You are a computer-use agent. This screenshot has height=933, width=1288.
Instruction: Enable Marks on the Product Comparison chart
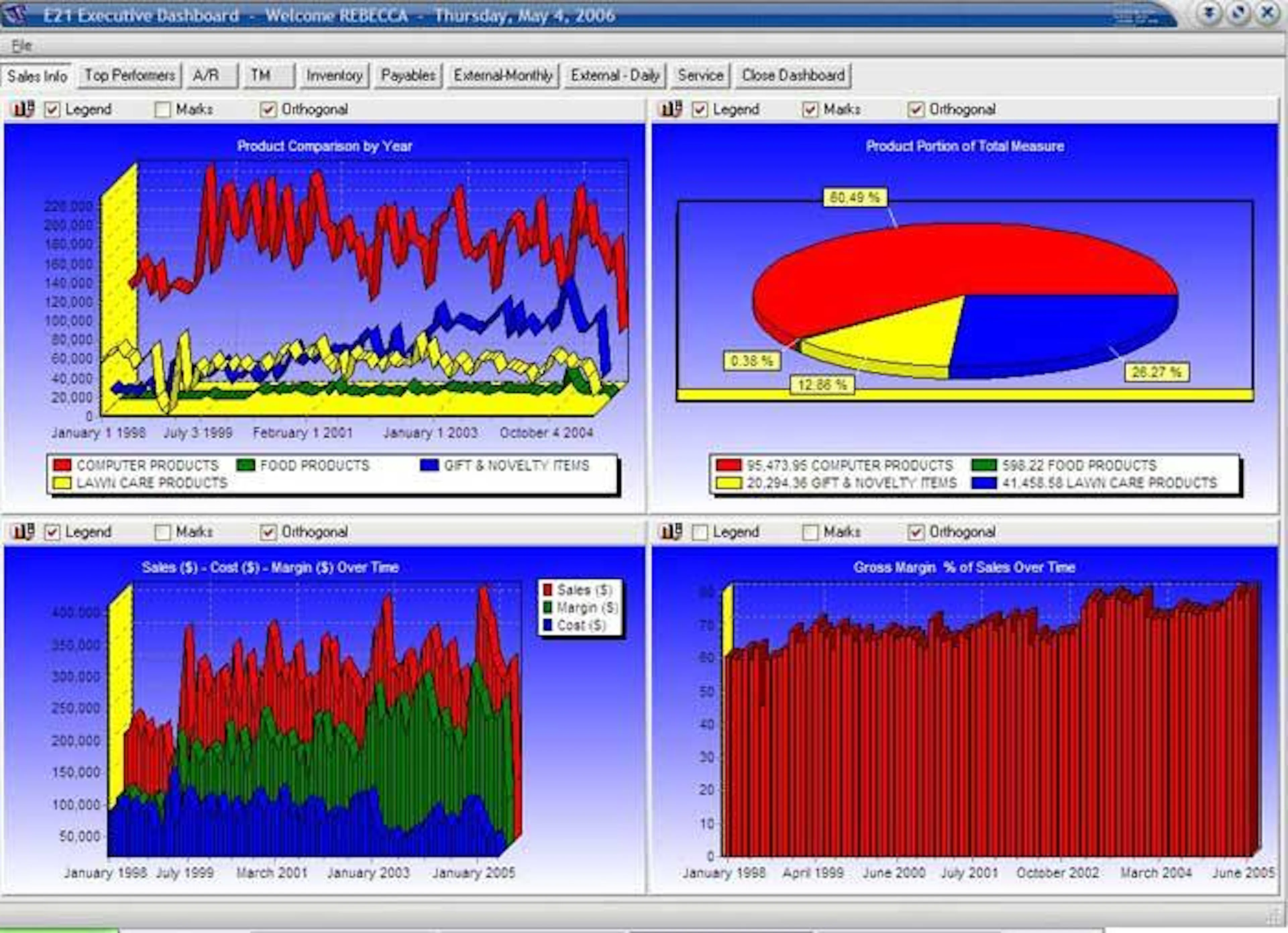coord(164,109)
